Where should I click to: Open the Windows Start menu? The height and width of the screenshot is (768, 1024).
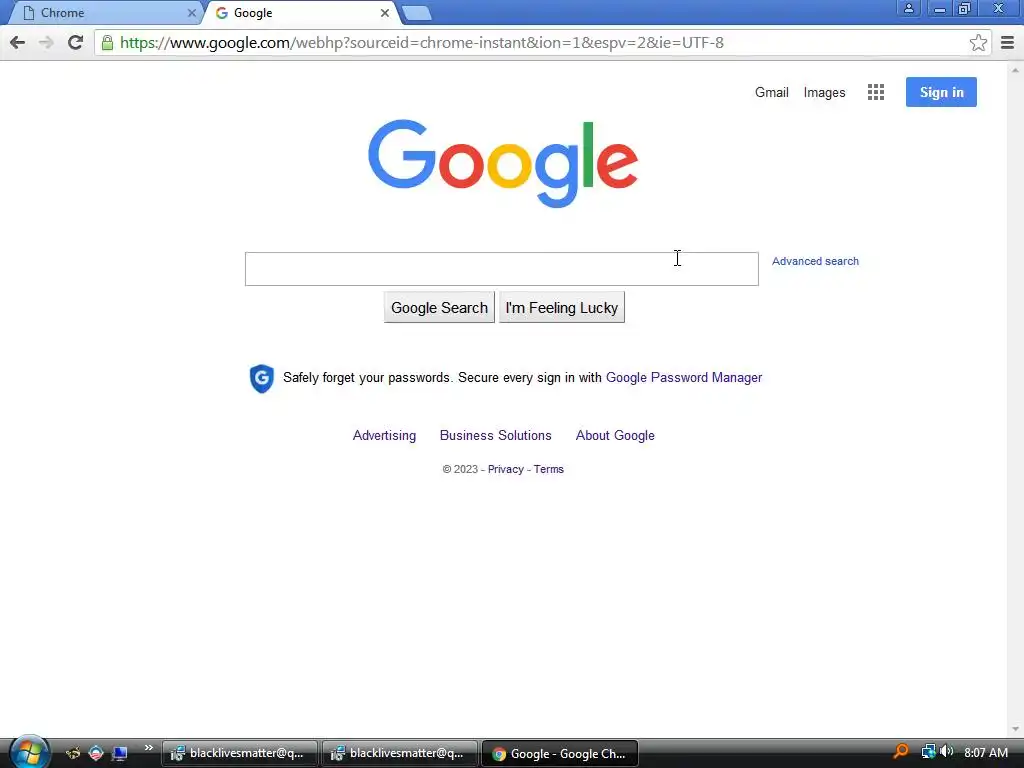pyautogui.click(x=29, y=752)
